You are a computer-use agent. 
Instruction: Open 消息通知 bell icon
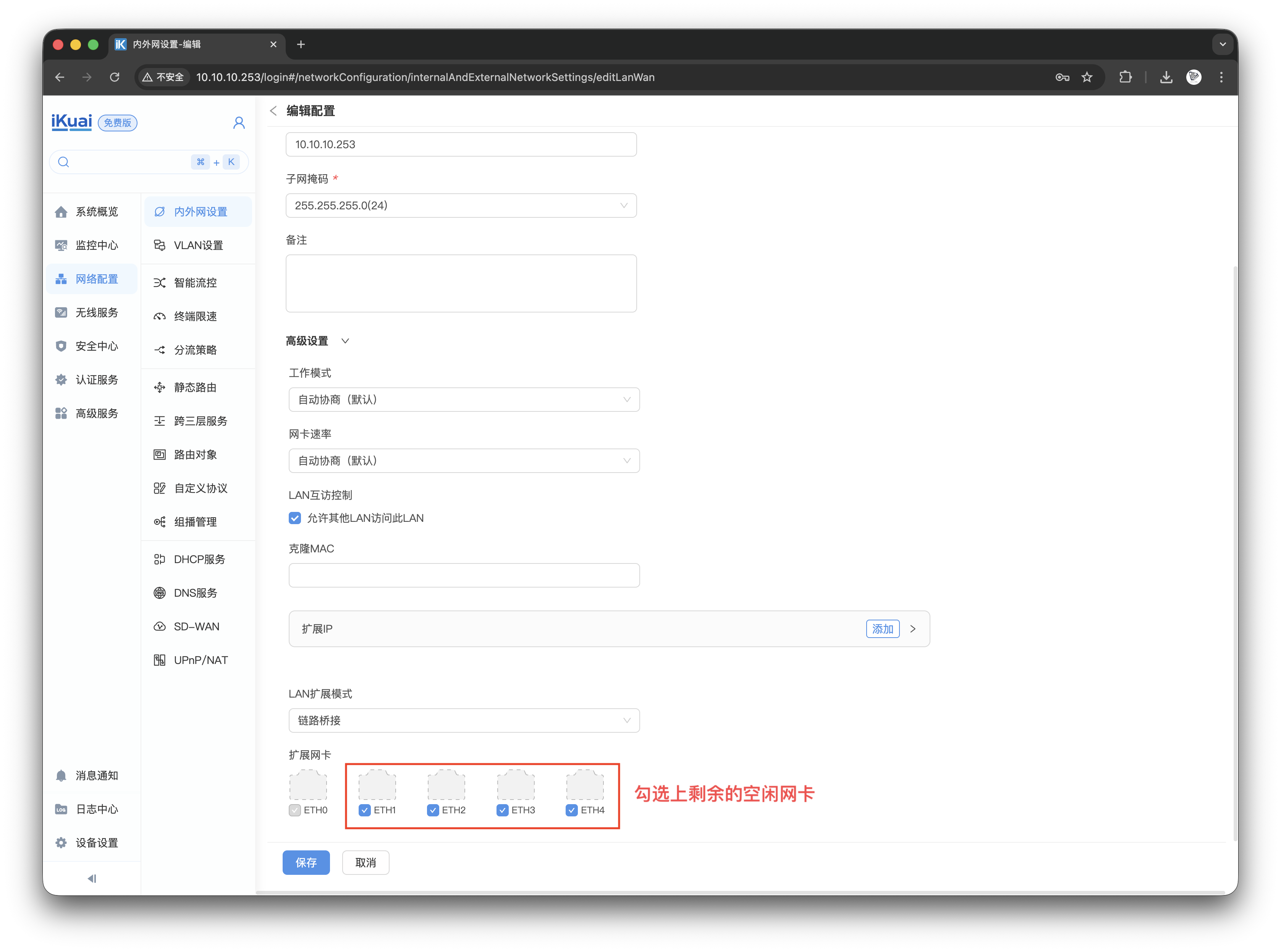[x=61, y=776]
